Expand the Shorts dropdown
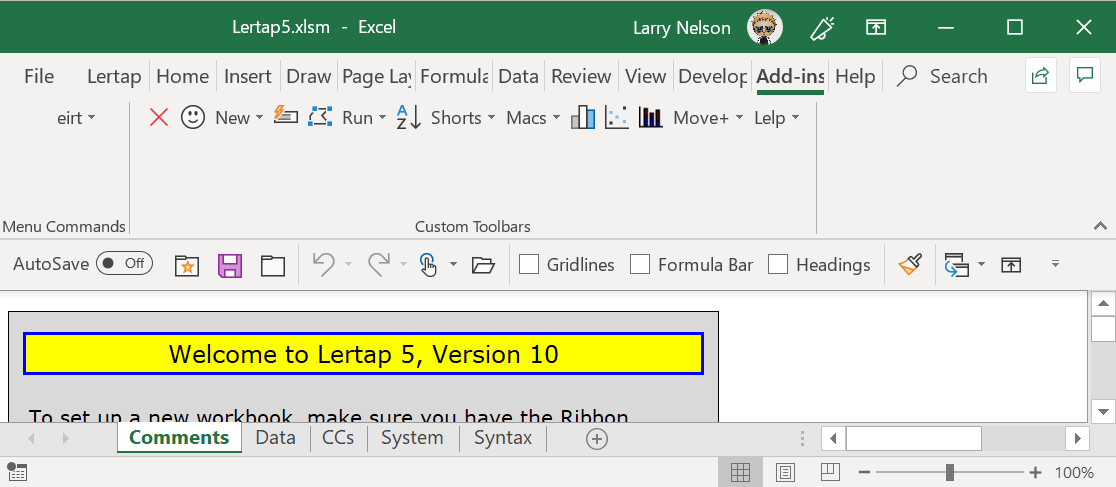 [463, 118]
